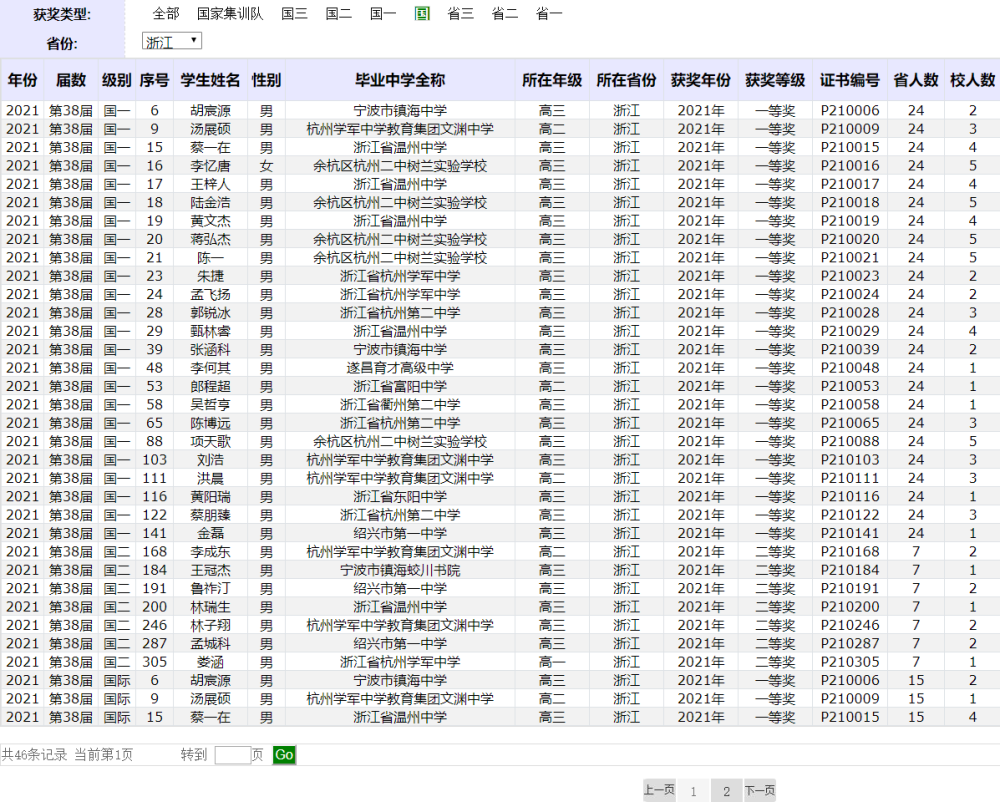Click the 证书编号 column header
The width and height of the screenshot is (1000, 807).
tap(850, 80)
